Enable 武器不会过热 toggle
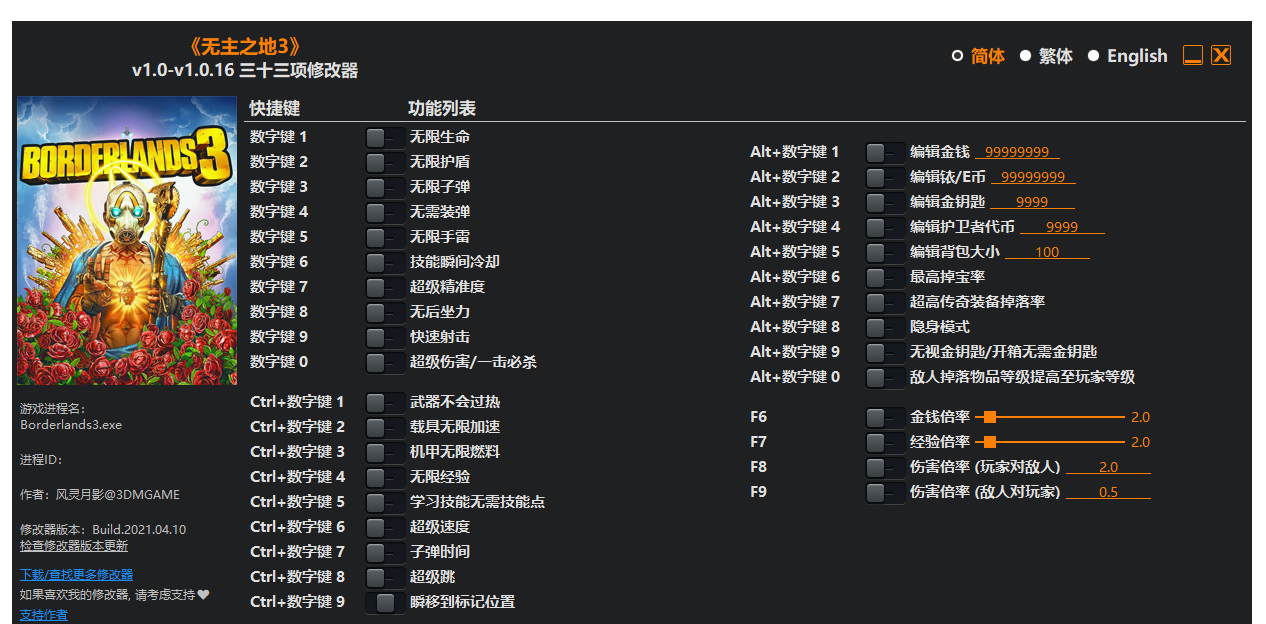The image size is (1266, 624). click(x=385, y=402)
